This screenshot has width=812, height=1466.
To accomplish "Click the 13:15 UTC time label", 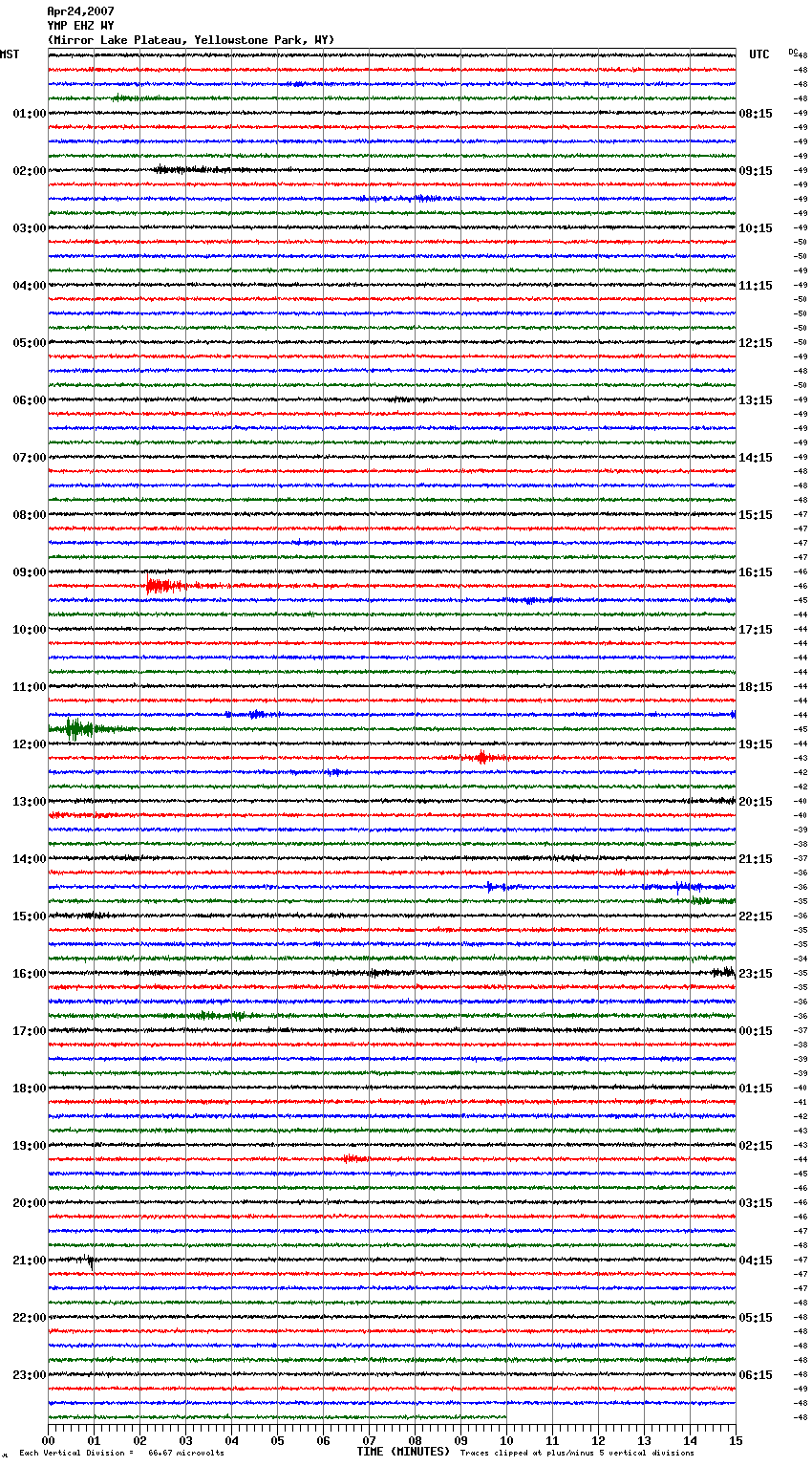I will (x=756, y=400).
